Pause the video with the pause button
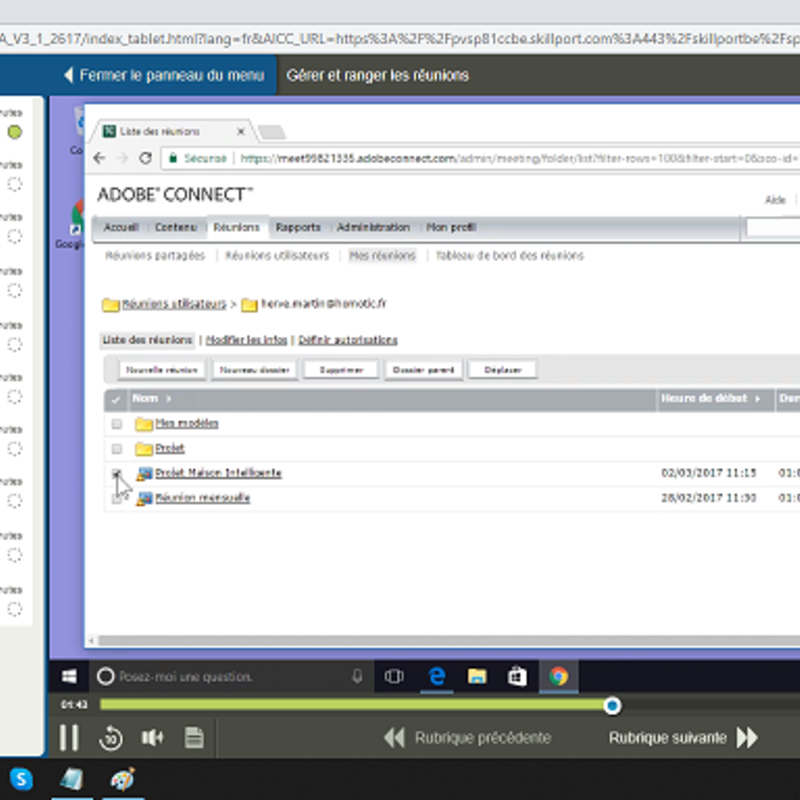 69,738
